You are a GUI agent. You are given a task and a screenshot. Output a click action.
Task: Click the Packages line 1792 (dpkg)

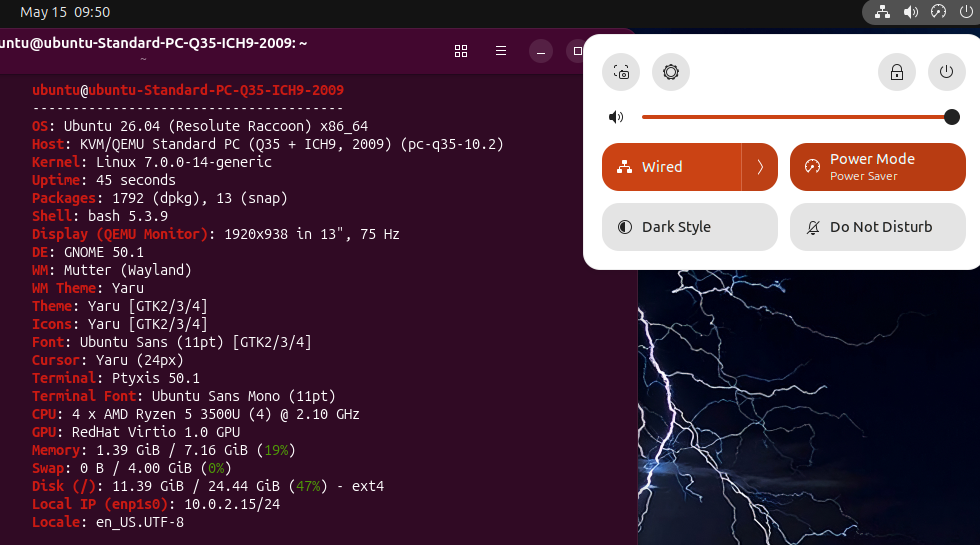click(x=159, y=199)
